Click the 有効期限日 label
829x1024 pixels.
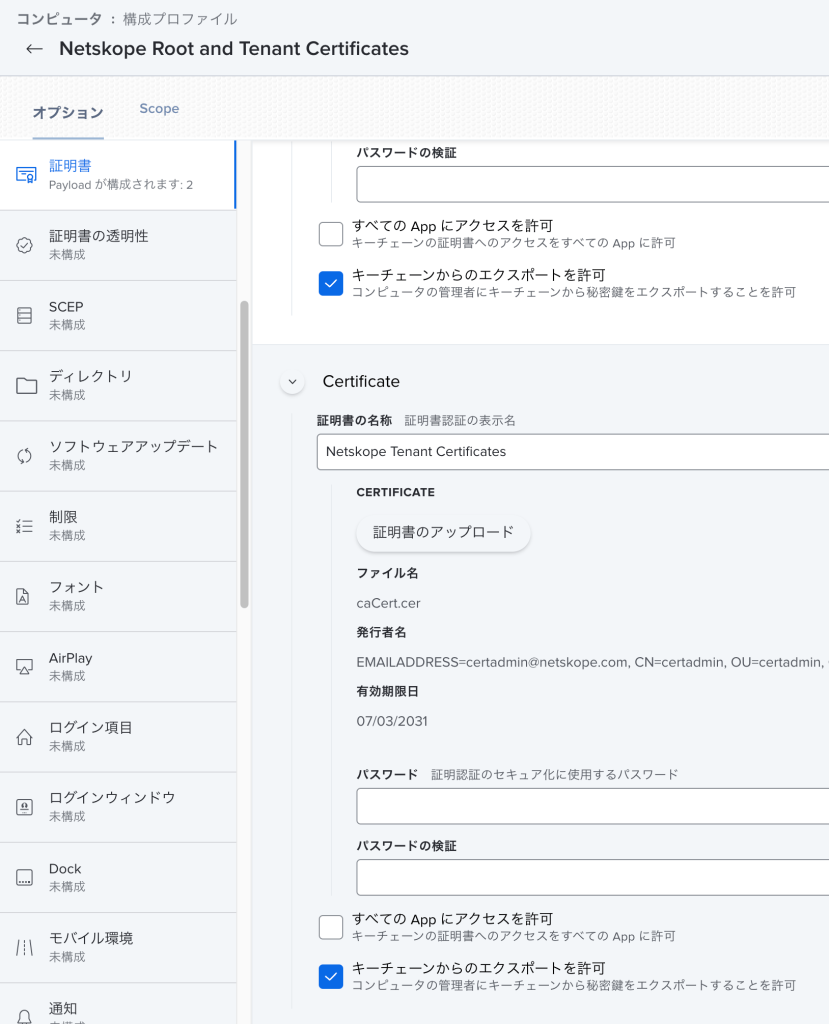(x=387, y=691)
